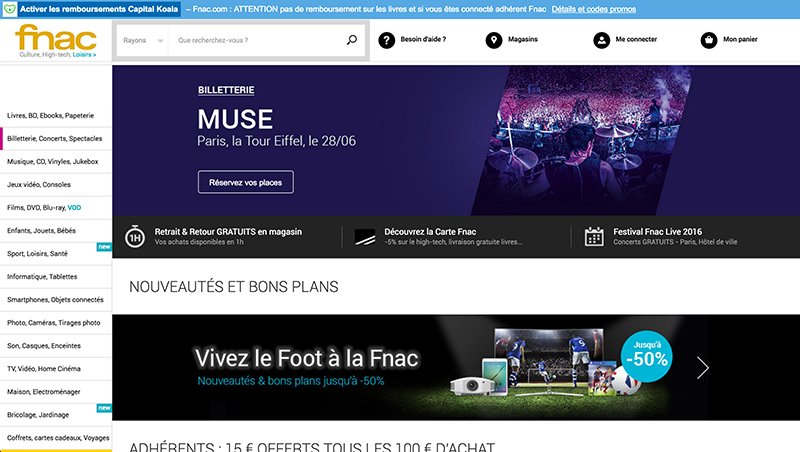Click Nouveautés & bons plans jusqu'à -50% text

click(291, 381)
